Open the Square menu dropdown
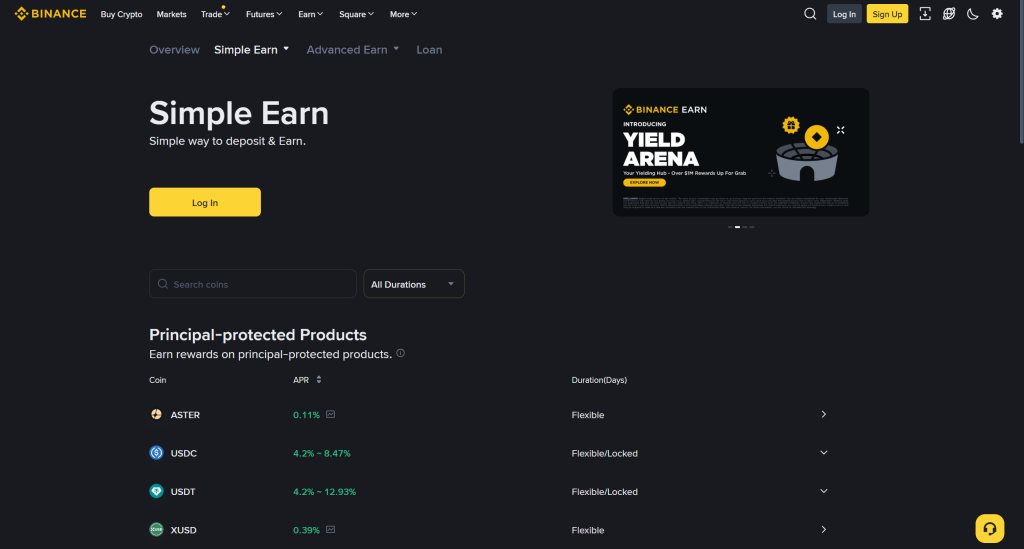Viewport: 1024px width, 549px height. (356, 14)
